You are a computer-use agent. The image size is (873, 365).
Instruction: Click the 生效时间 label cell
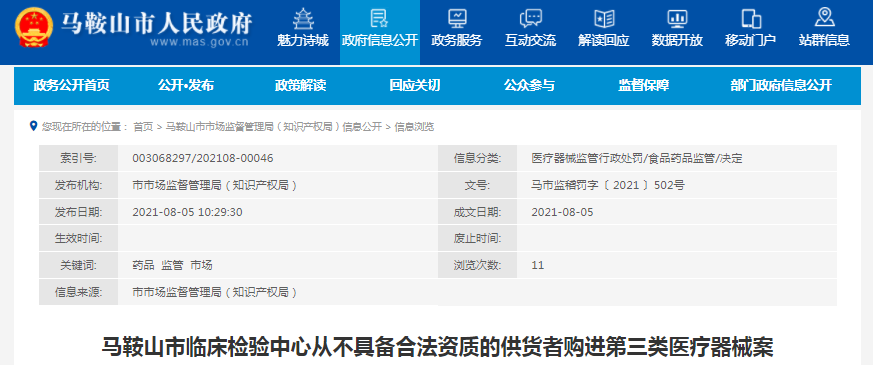(x=79, y=239)
